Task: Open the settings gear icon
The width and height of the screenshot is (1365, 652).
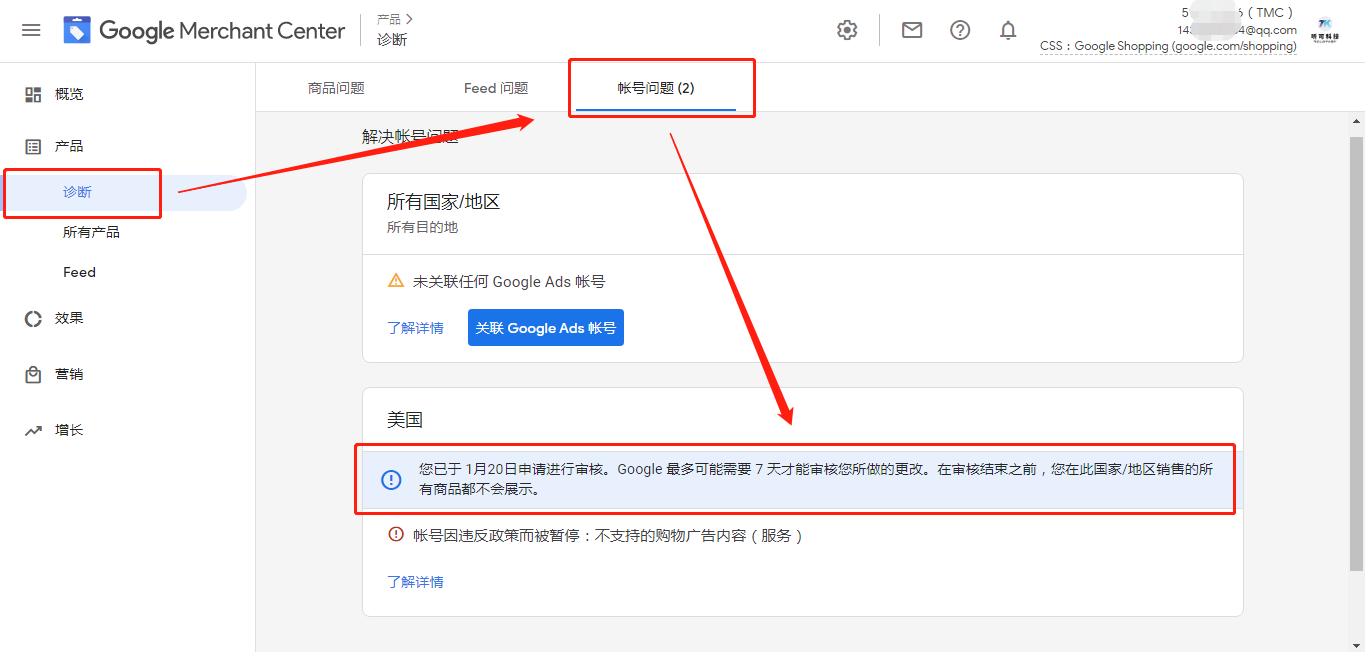Action: click(x=847, y=30)
